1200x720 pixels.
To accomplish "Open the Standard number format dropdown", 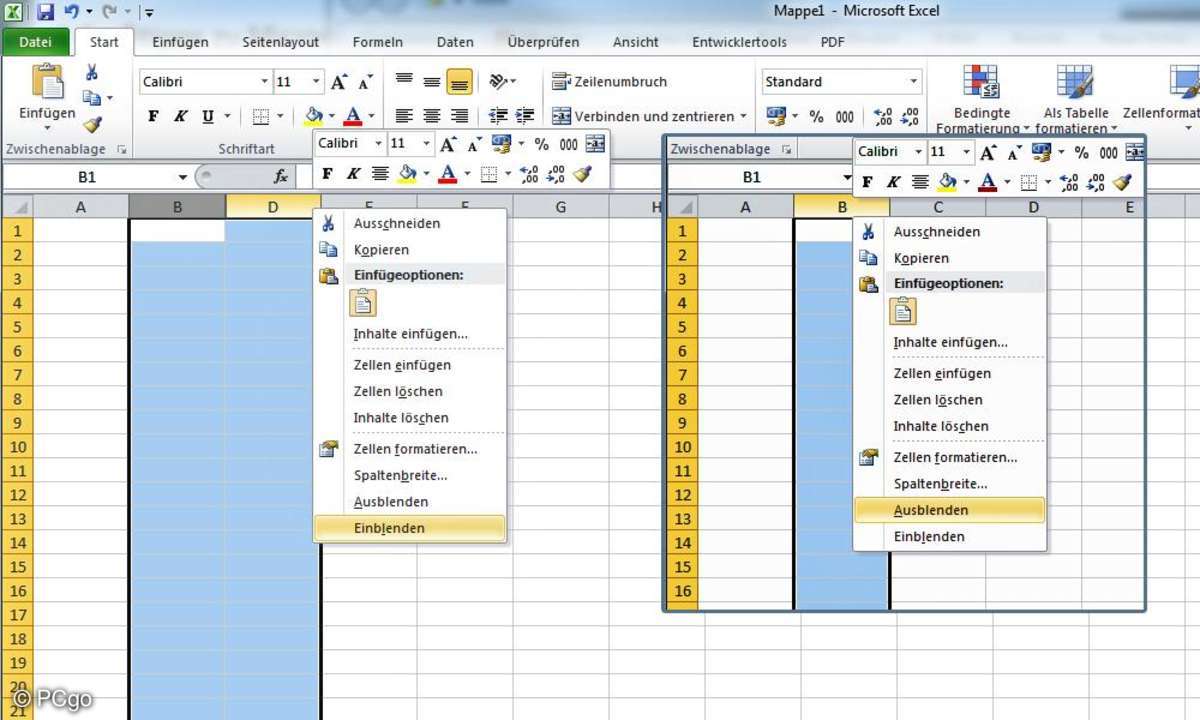I will (913, 82).
